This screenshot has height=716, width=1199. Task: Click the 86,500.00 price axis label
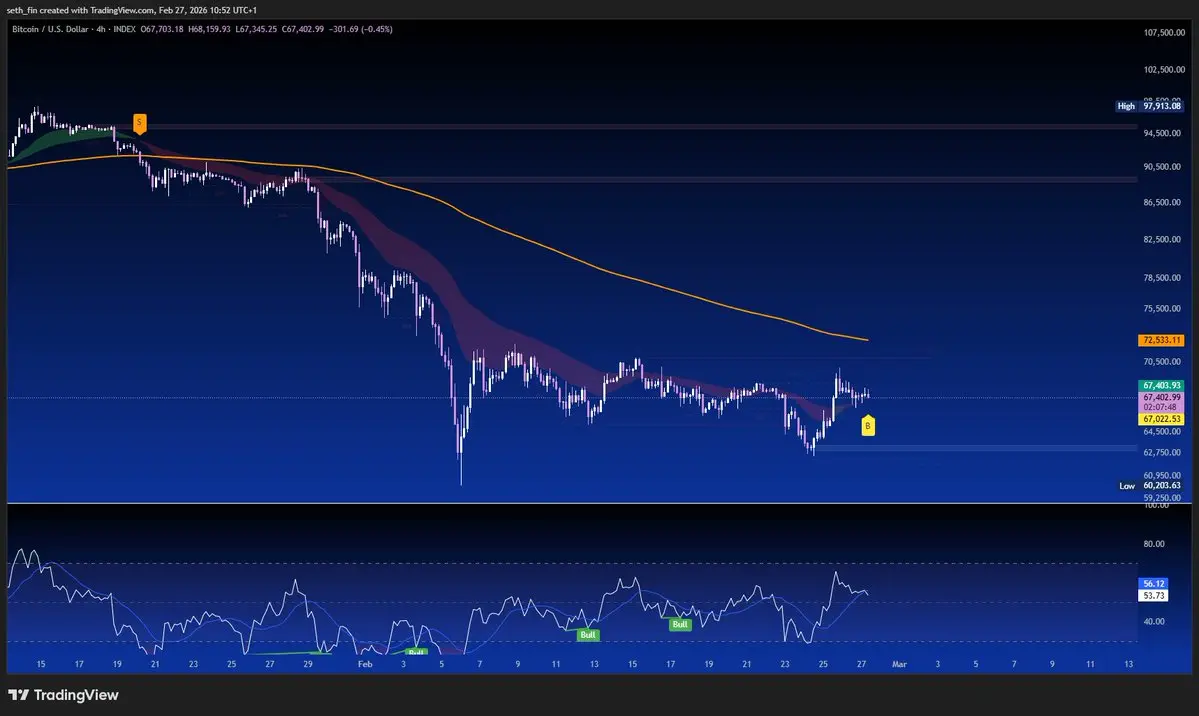[x=1162, y=203]
